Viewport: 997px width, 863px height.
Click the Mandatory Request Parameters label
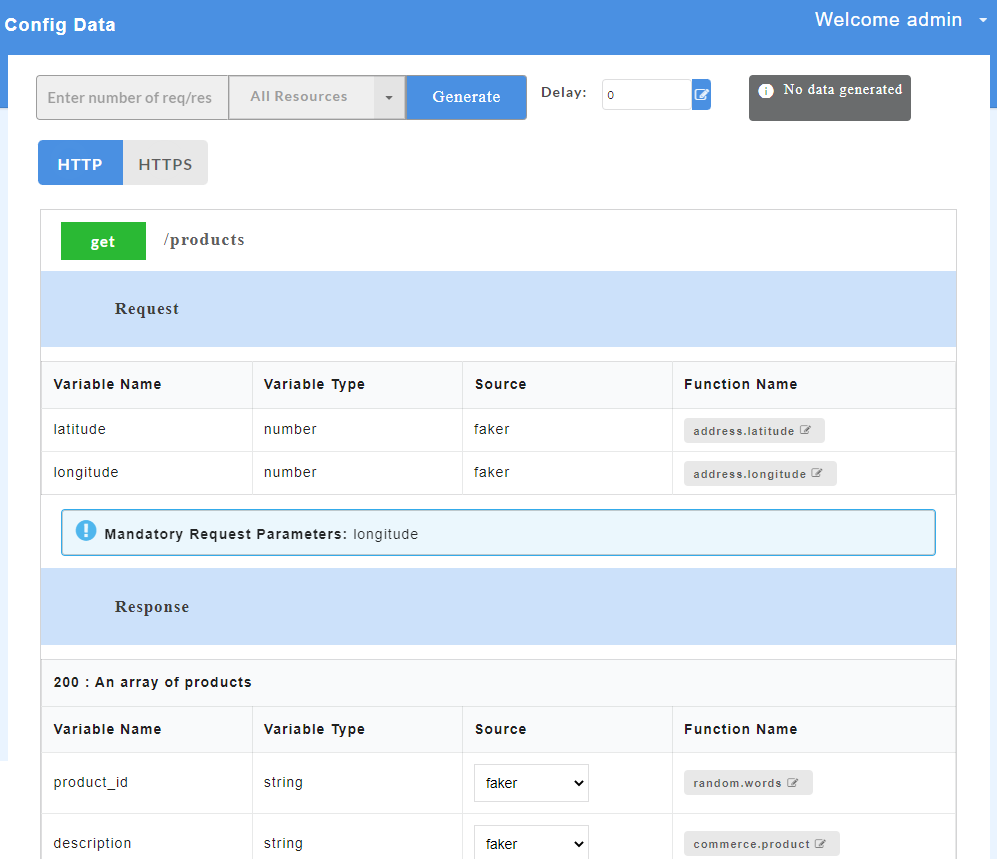[x=226, y=534]
